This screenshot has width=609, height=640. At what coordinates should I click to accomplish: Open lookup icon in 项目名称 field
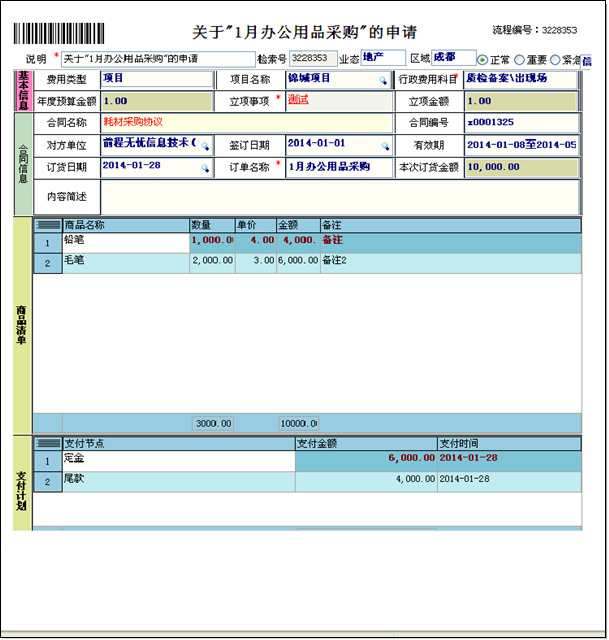(383, 80)
